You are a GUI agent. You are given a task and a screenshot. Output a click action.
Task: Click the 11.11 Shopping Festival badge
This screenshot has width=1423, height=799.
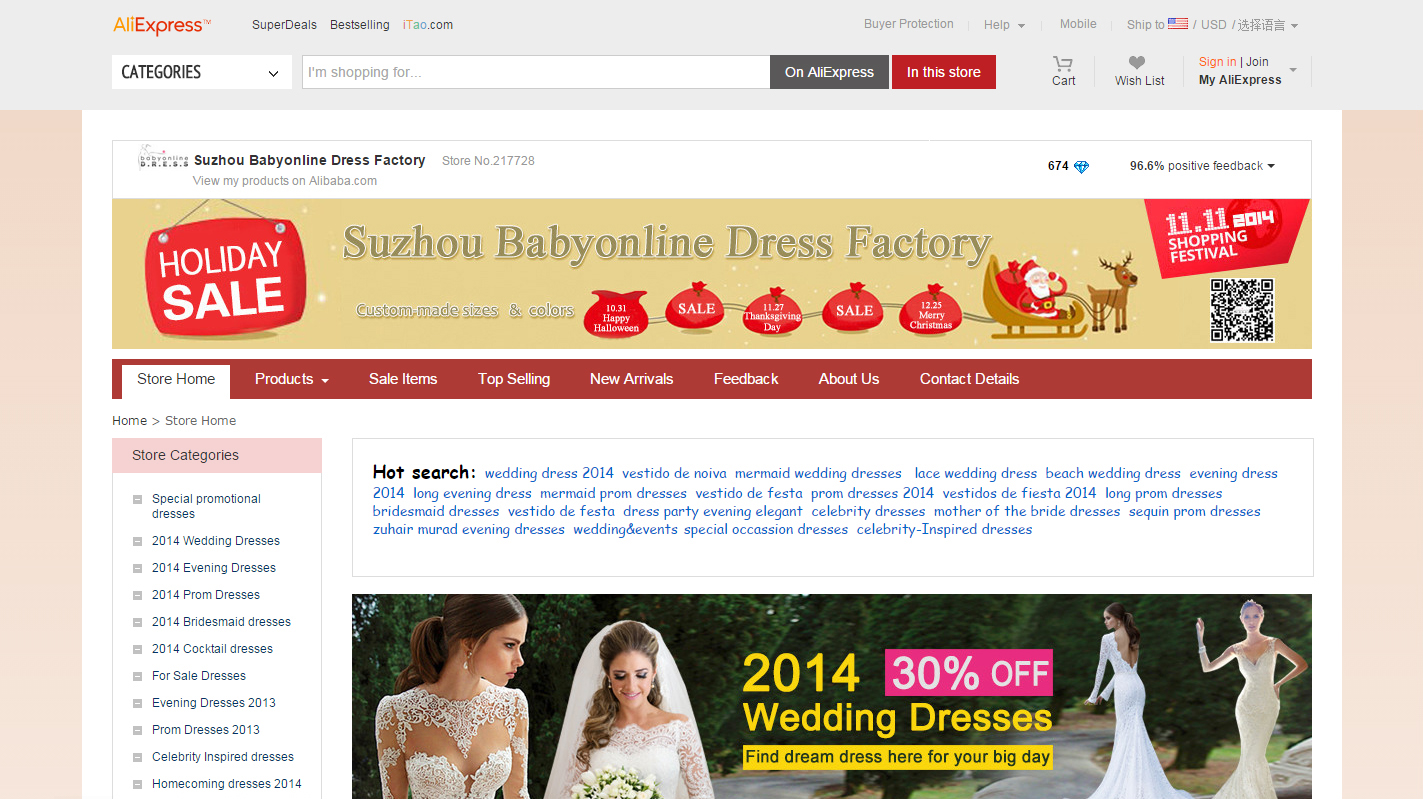click(1226, 236)
